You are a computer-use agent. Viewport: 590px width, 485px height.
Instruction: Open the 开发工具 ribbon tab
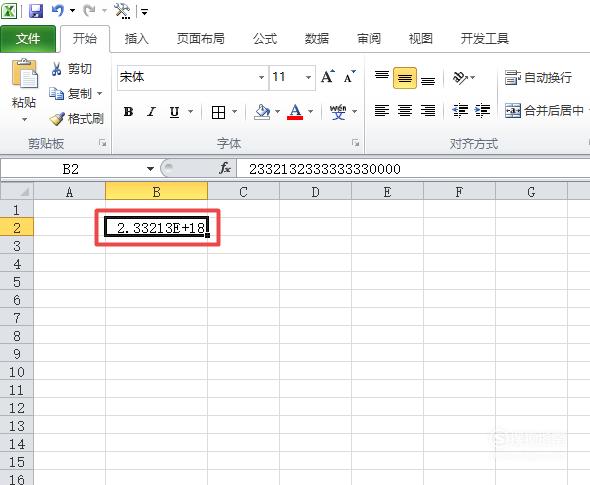tap(485, 38)
